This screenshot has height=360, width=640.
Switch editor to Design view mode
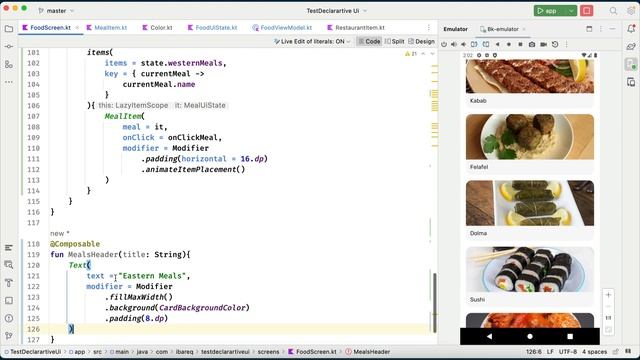tap(421, 41)
